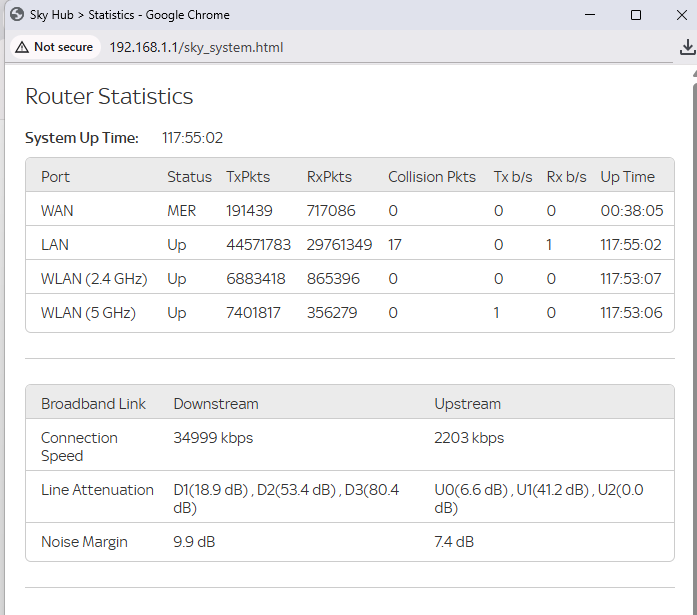
Task: Maximize the Chrome popup window
Action: coord(636,15)
